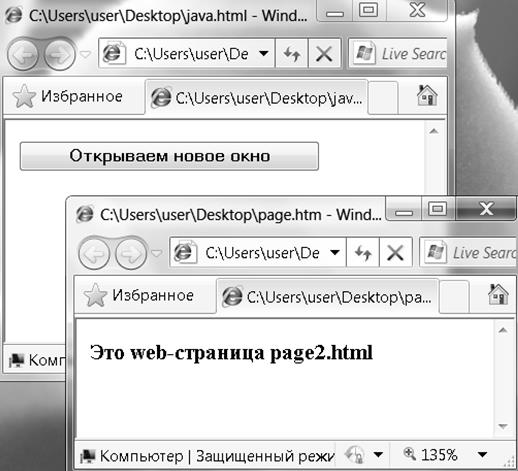Image resolution: width=518 pixels, height=471 pixels.
Task: Maximize the page.htm window
Action: (438, 209)
